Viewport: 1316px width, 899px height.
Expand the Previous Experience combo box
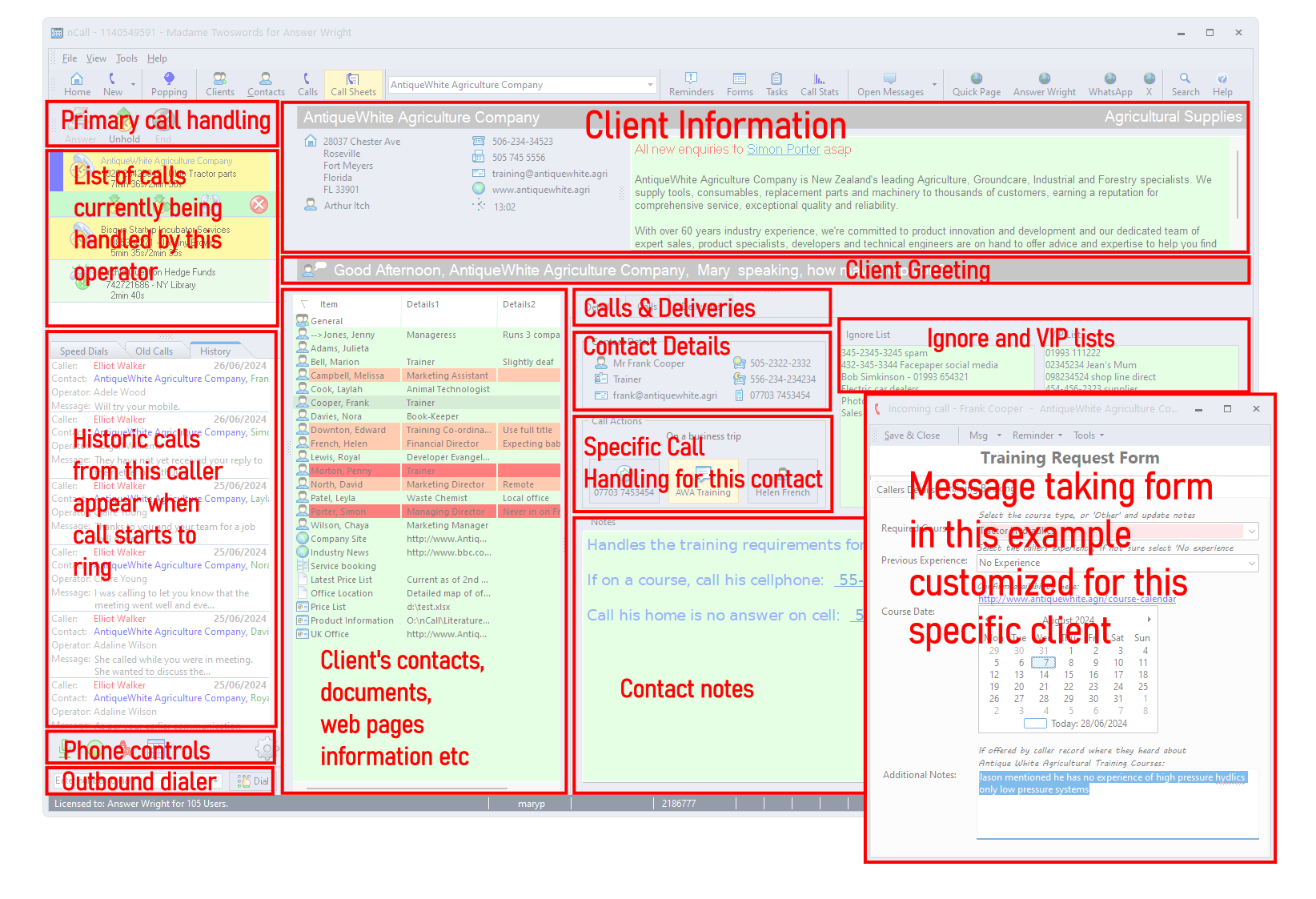(x=1252, y=563)
